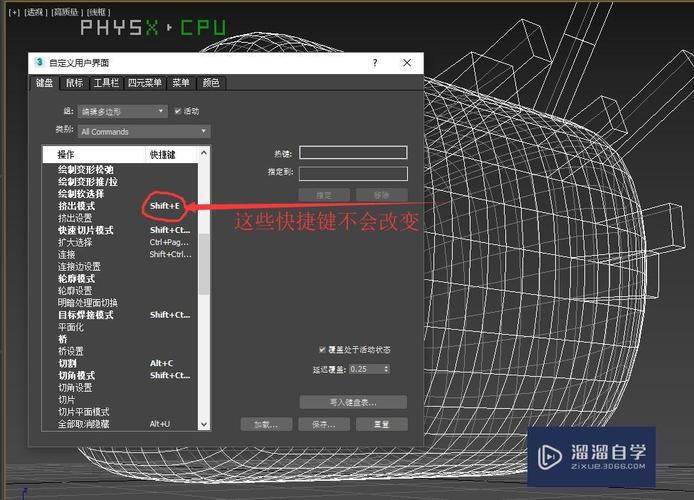Open the 四元菜单 tab
The width and height of the screenshot is (694, 500).
pos(145,83)
